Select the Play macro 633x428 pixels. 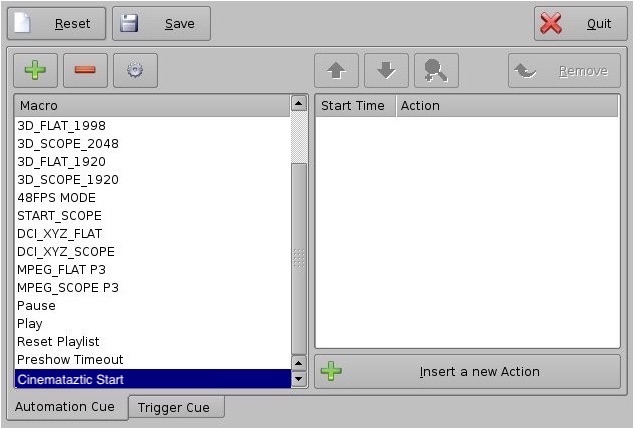[x=152, y=323]
